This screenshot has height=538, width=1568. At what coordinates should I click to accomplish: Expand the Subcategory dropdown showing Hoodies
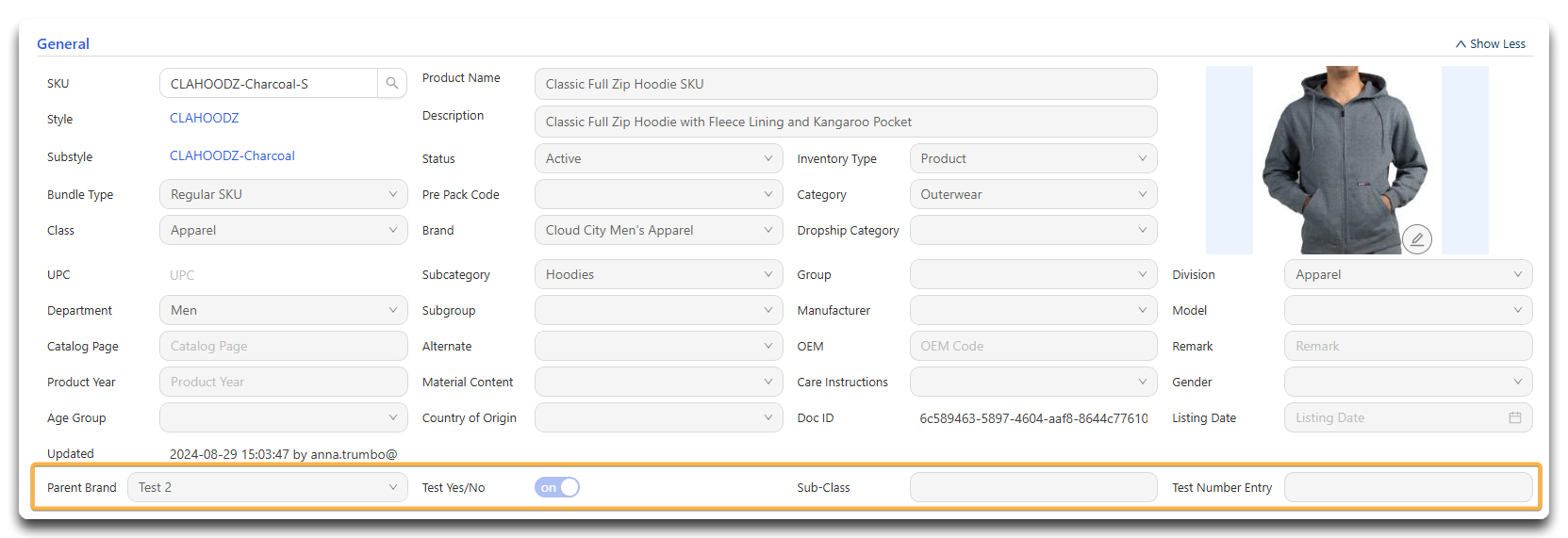pos(658,274)
